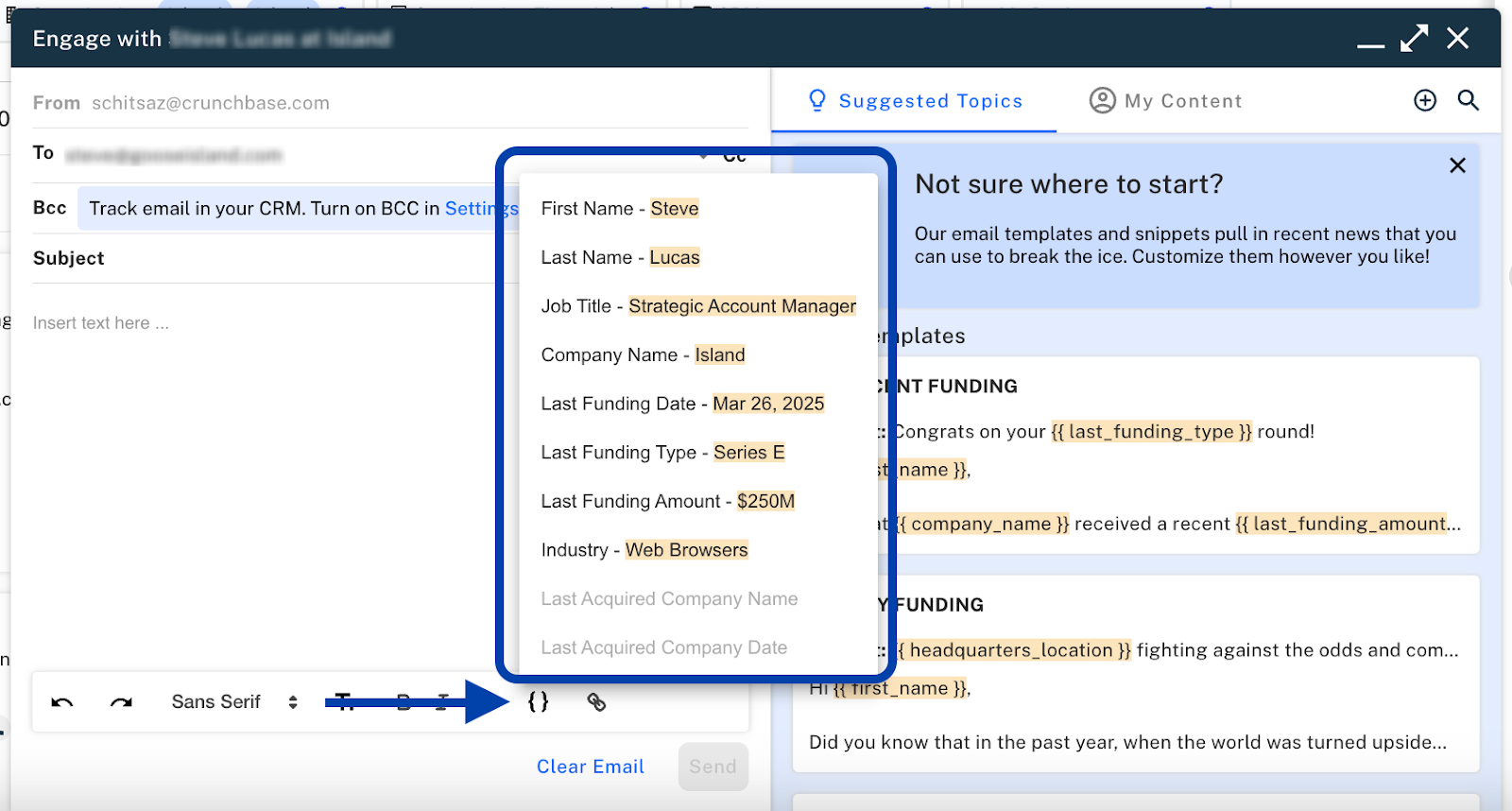1512x811 pixels.
Task: Close the Engage window
Action: pyautogui.click(x=1458, y=39)
